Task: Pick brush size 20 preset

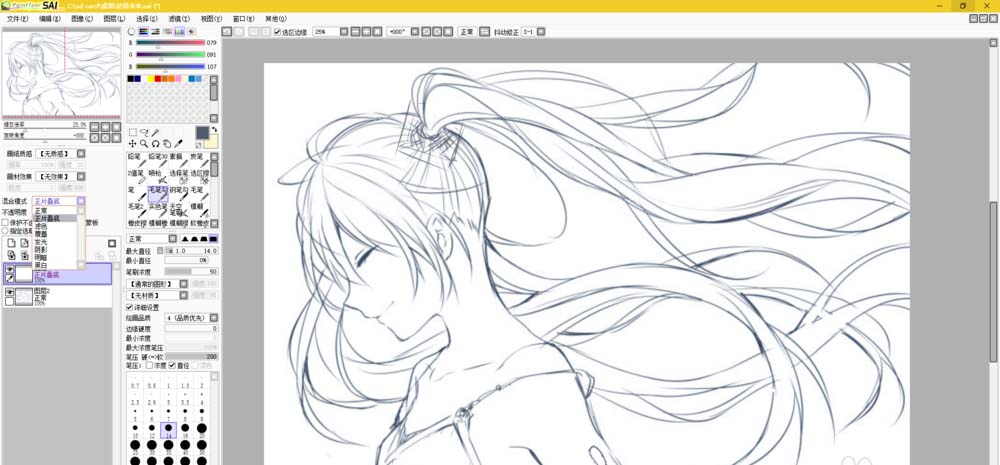Action: (202, 430)
